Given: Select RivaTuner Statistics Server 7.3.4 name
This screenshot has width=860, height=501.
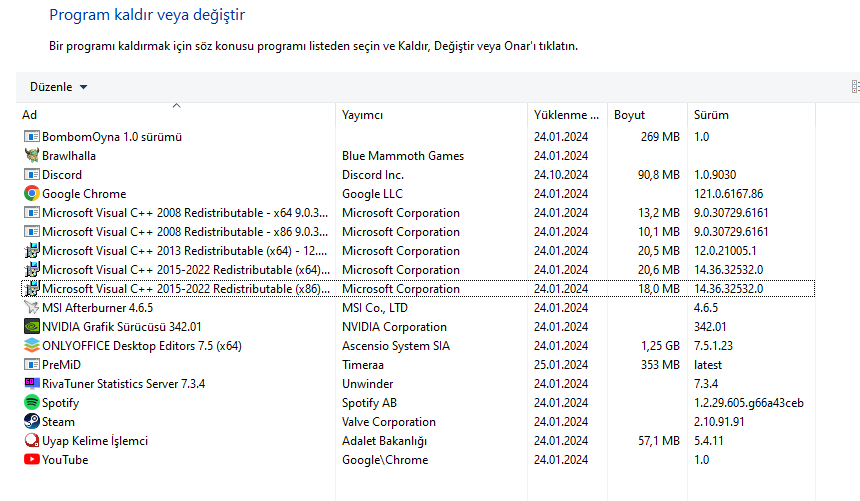Looking at the screenshot, I should coord(123,384).
